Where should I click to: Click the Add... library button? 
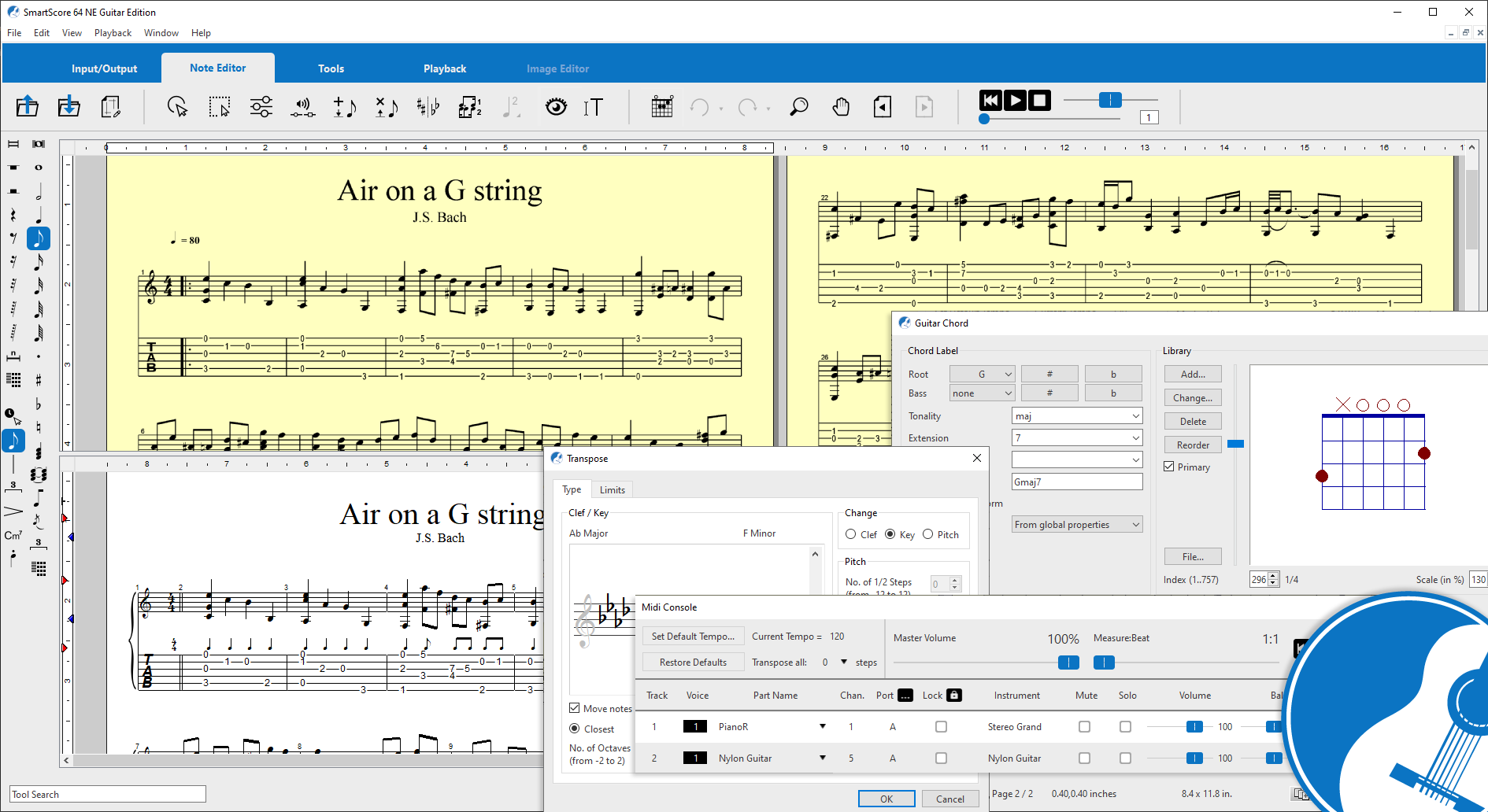1193,374
